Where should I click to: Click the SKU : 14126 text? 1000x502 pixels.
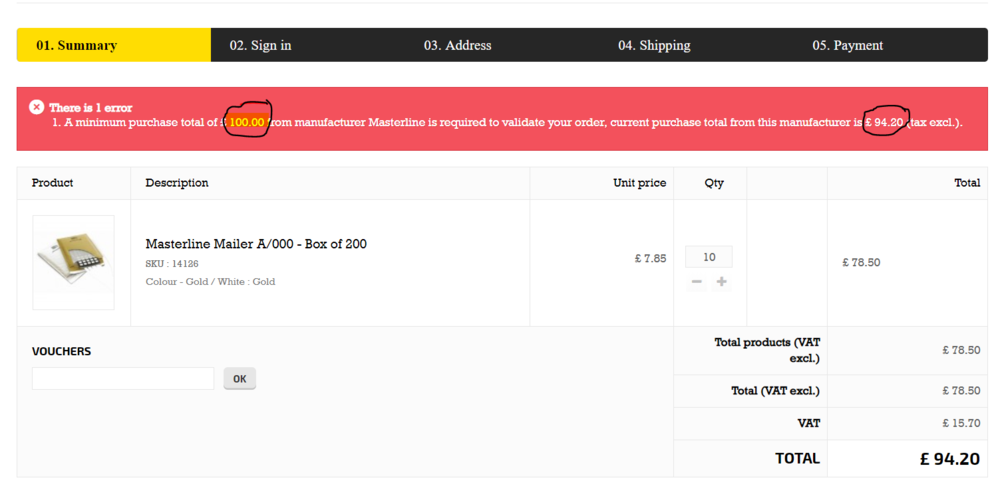click(172, 264)
